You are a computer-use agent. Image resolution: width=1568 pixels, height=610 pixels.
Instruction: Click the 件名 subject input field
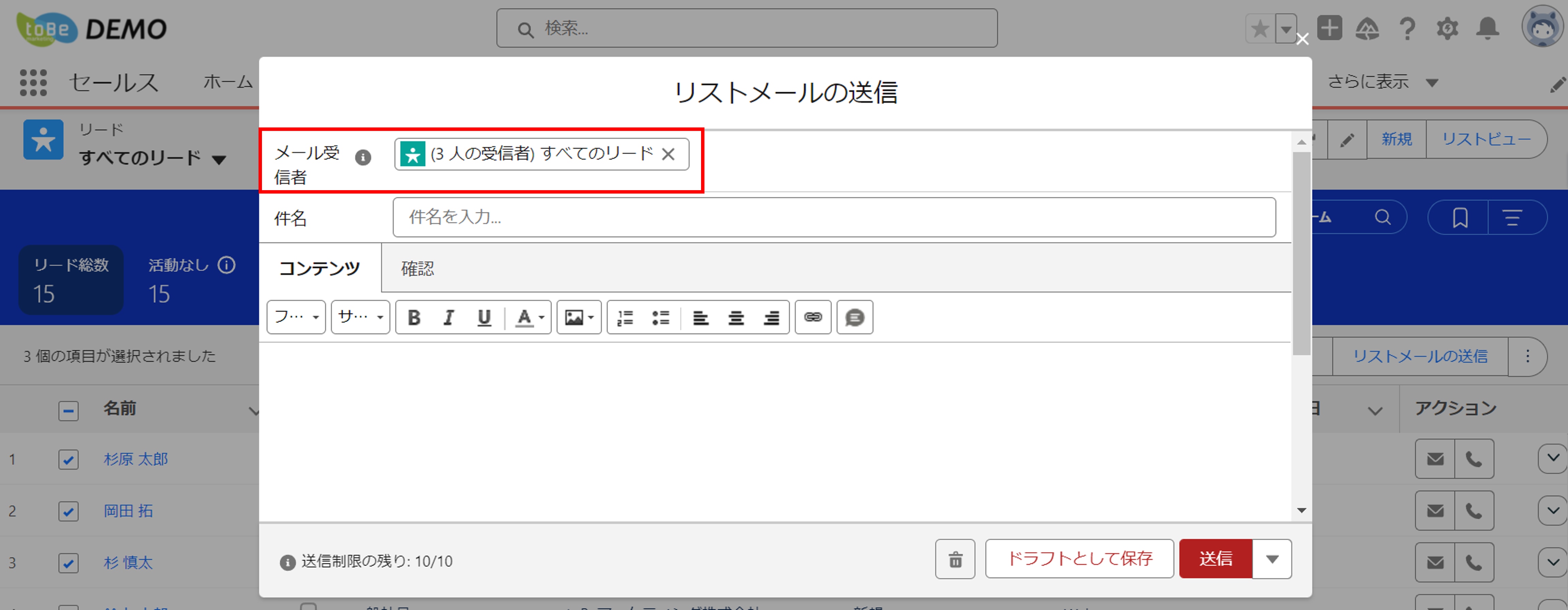pyautogui.click(x=833, y=217)
